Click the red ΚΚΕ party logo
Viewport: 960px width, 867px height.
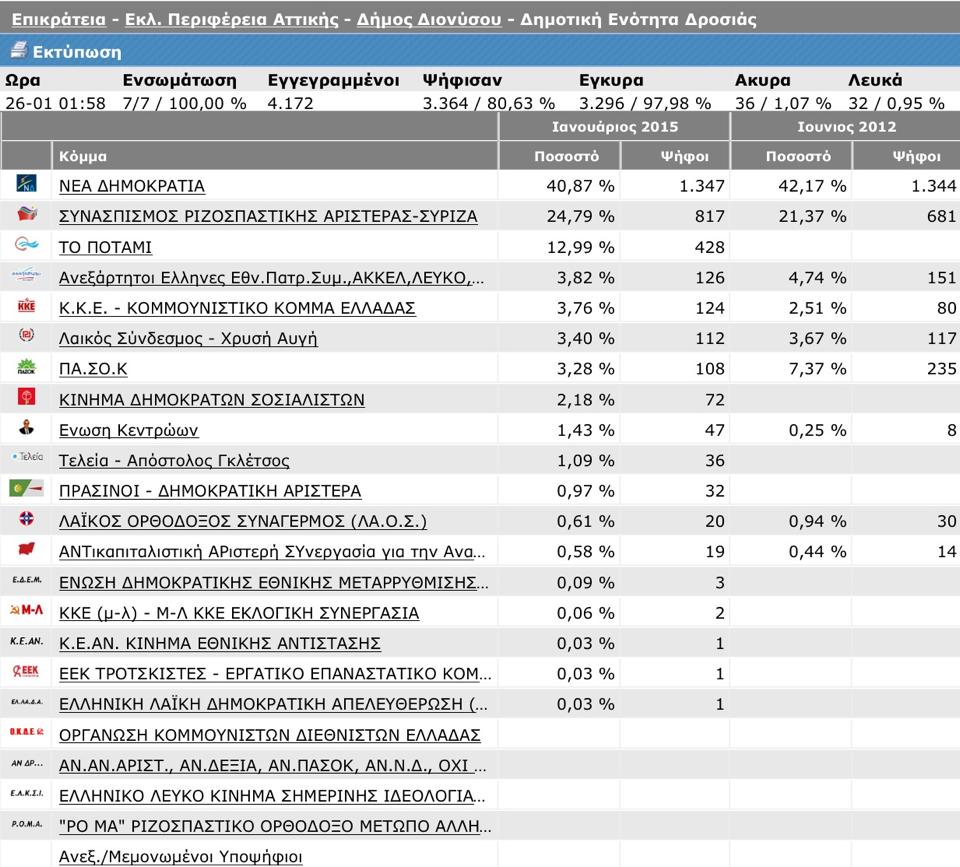click(x=26, y=306)
